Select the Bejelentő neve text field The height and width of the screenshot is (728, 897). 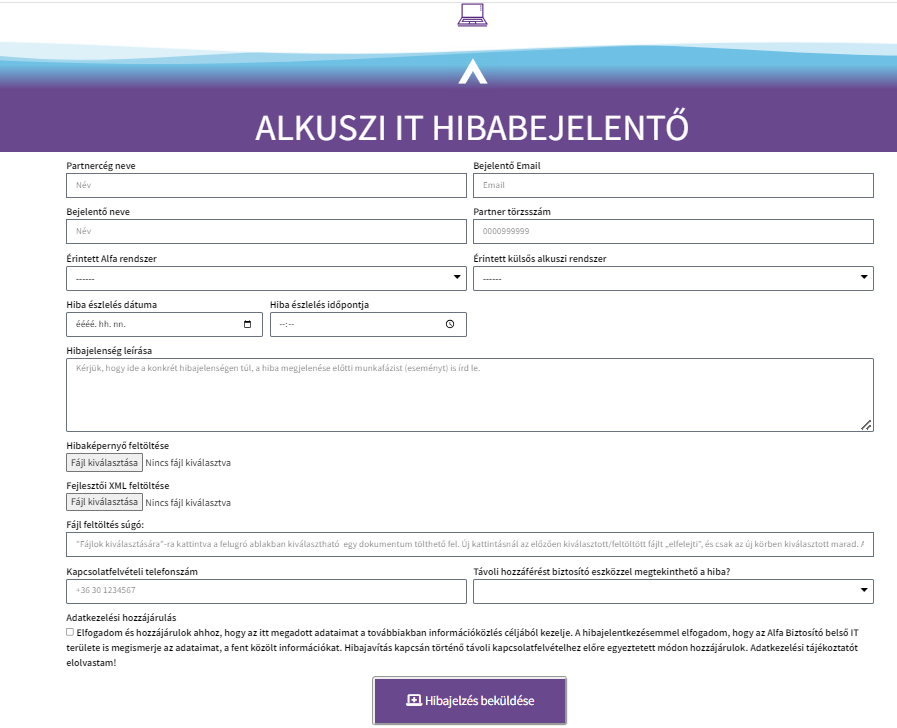(266, 232)
